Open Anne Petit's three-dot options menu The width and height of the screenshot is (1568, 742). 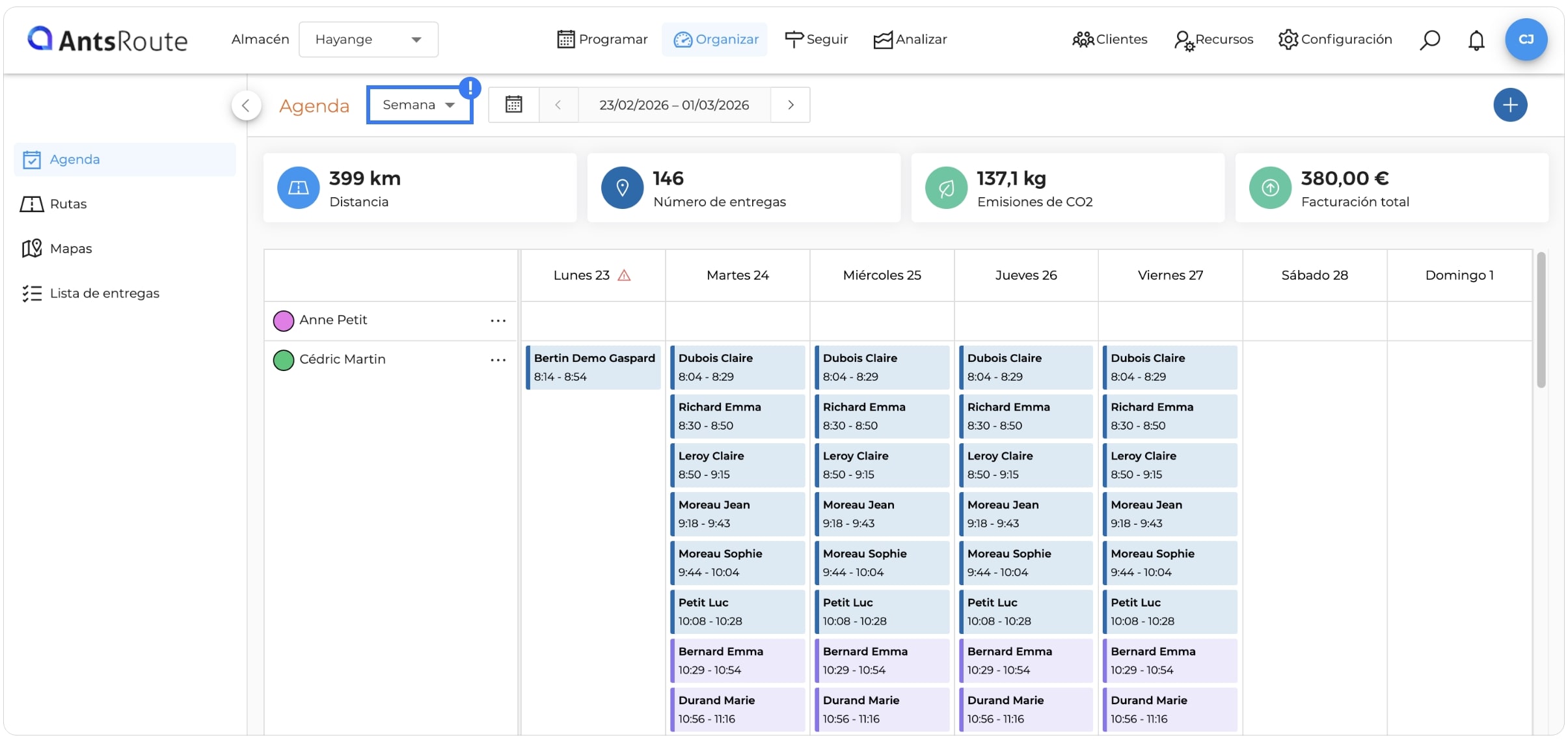(x=498, y=320)
